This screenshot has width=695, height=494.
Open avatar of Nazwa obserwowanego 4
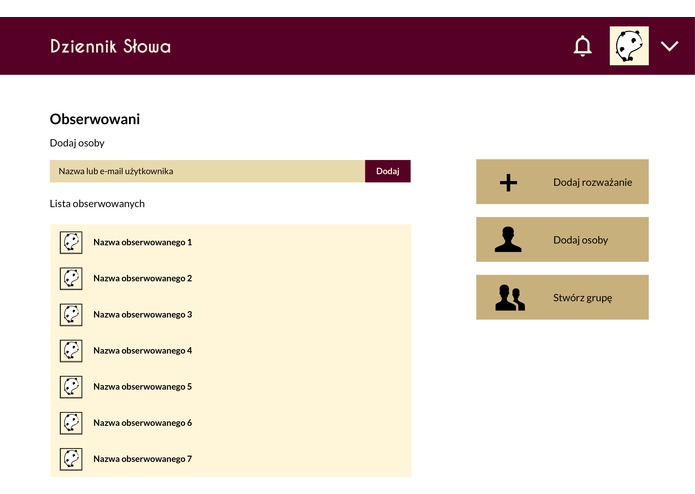[71, 351]
